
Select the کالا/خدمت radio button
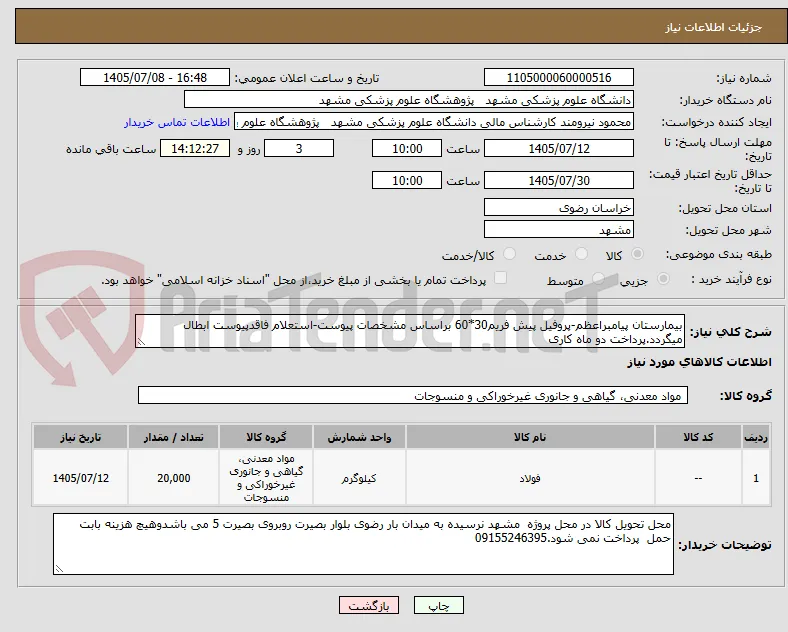coord(510,254)
